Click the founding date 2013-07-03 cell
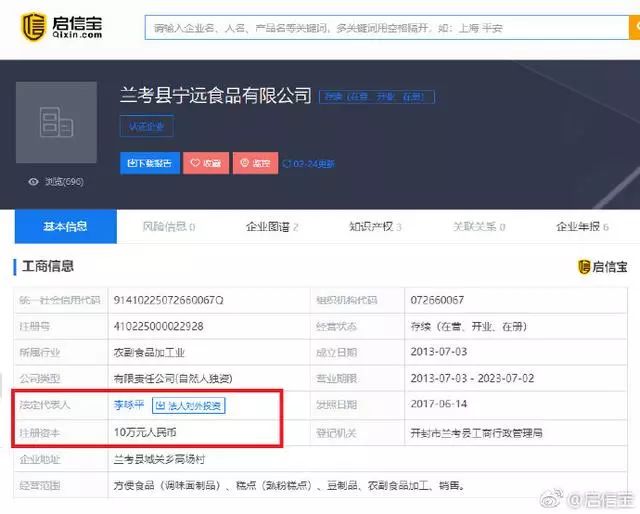Image resolution: width=640 pixels, height=514 pixels. 439,352
